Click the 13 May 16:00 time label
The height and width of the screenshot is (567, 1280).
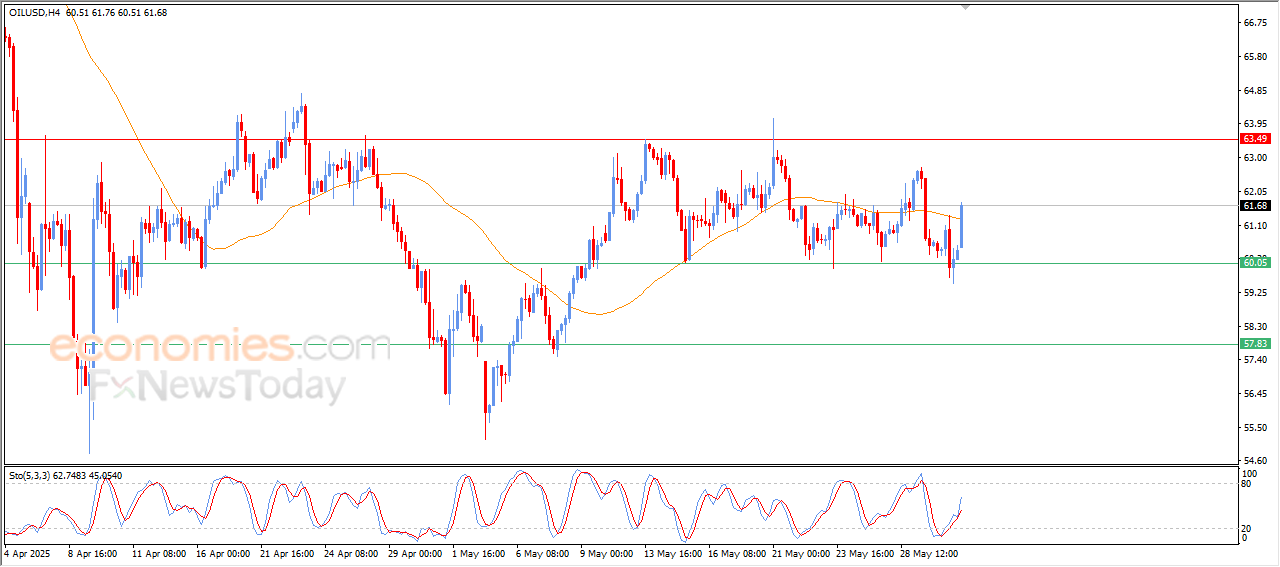pyautogui.click(x=673, y=552)
